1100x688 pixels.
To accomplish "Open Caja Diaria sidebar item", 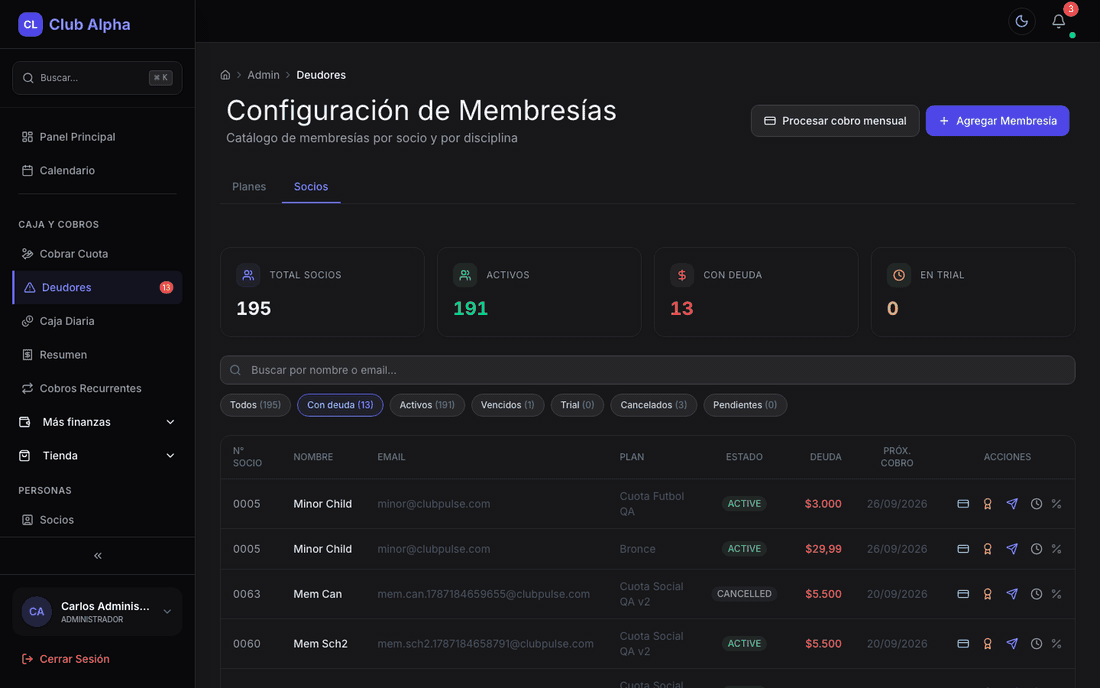I will [x=98, y=321].
